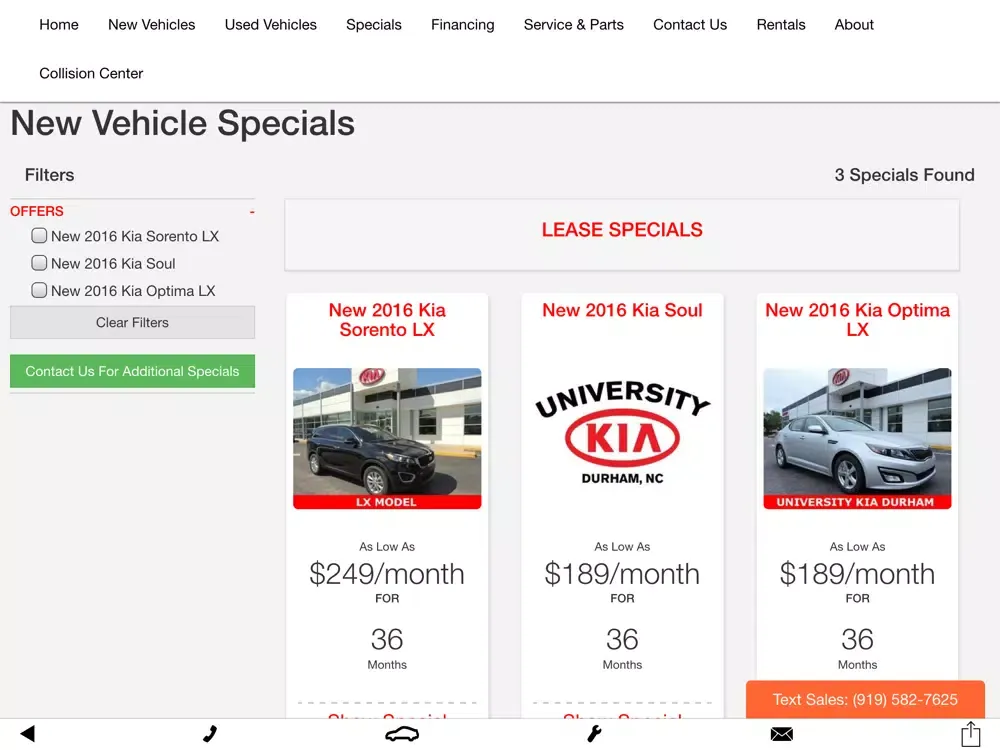Click the $189/month Kia Soul price
Image resolution: width=1000 pixels, height=750 pixels.
(x=622, y=574)
